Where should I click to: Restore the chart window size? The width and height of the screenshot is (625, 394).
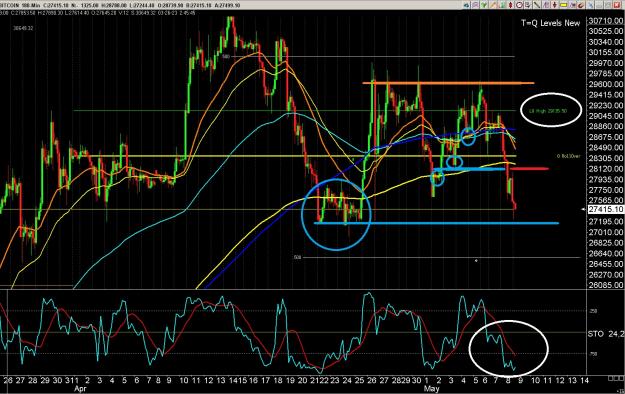(608, 5)
